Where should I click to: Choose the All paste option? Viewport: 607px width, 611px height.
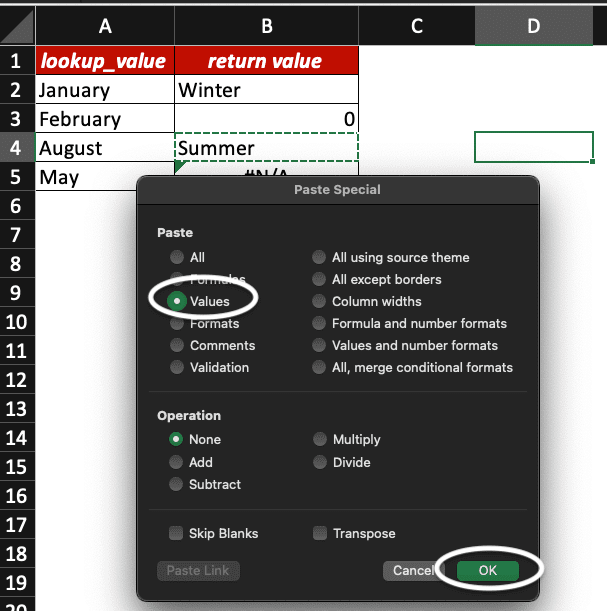[177, 257]
